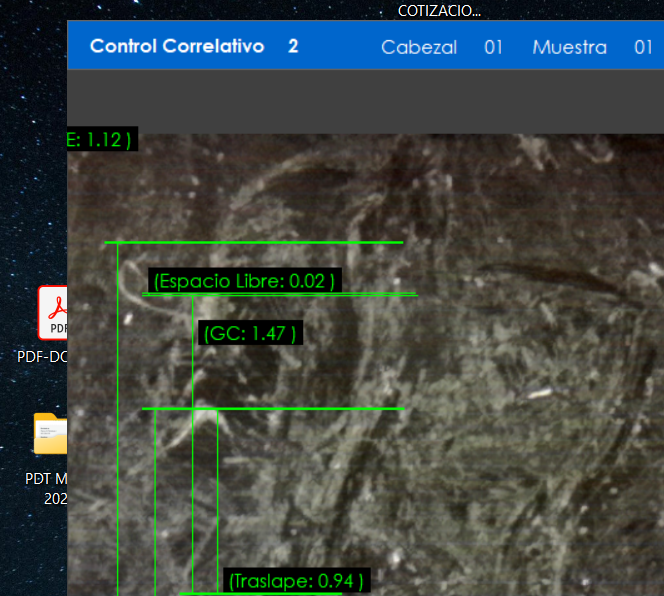Image resolution: width=664 pixels, height=596 pixels.
Task: Click the Traslape 0.94 measurement label
Action: [295, 580]
